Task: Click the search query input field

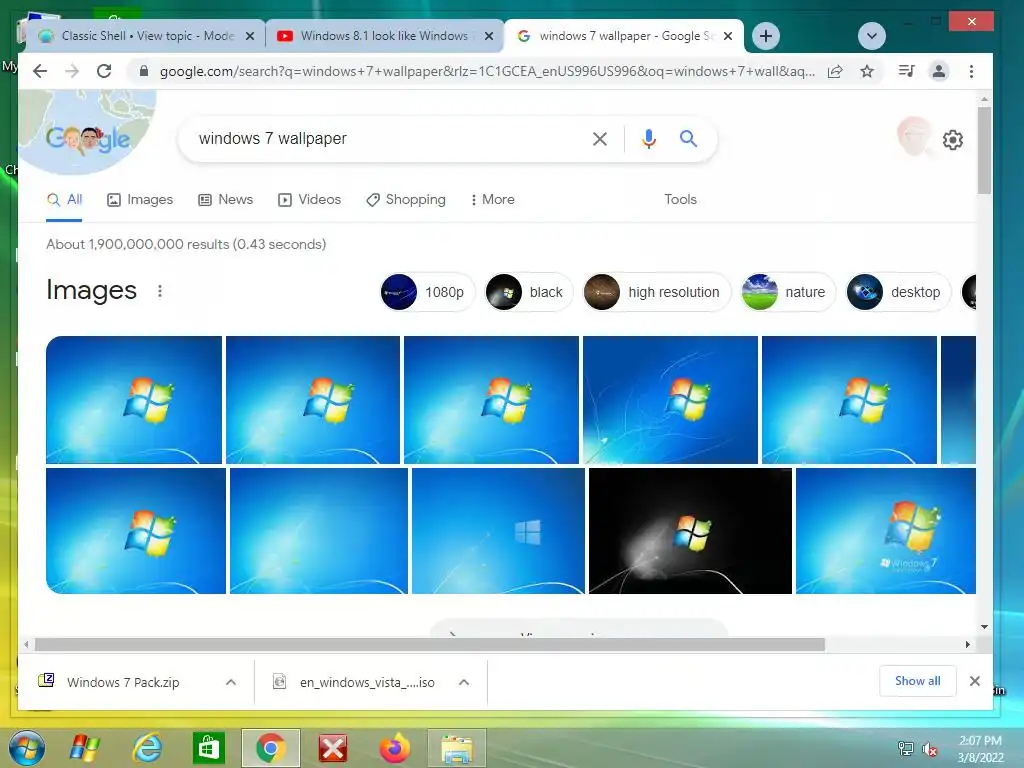Action: (x=385, y=138)
